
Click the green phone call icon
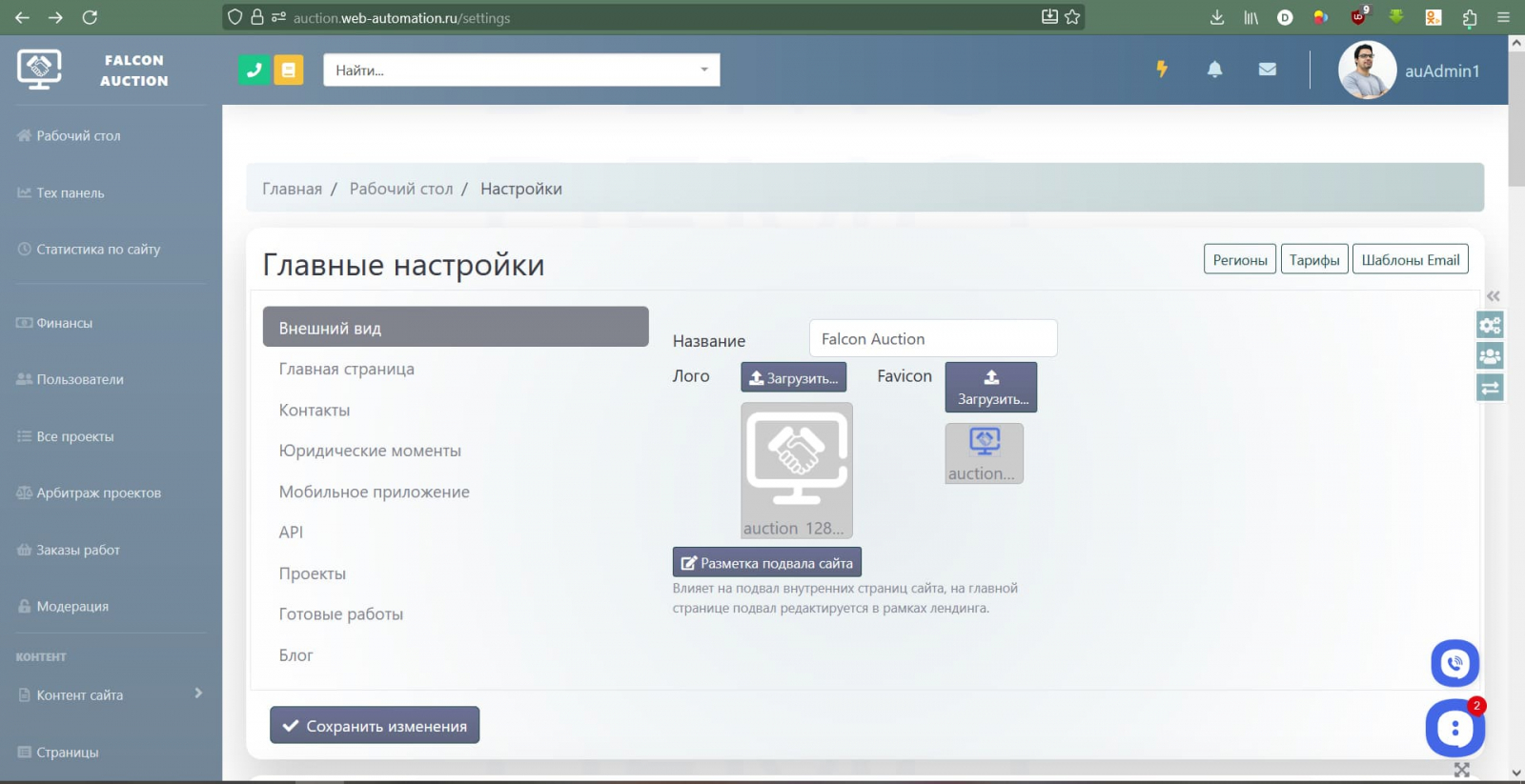(254, 70)
